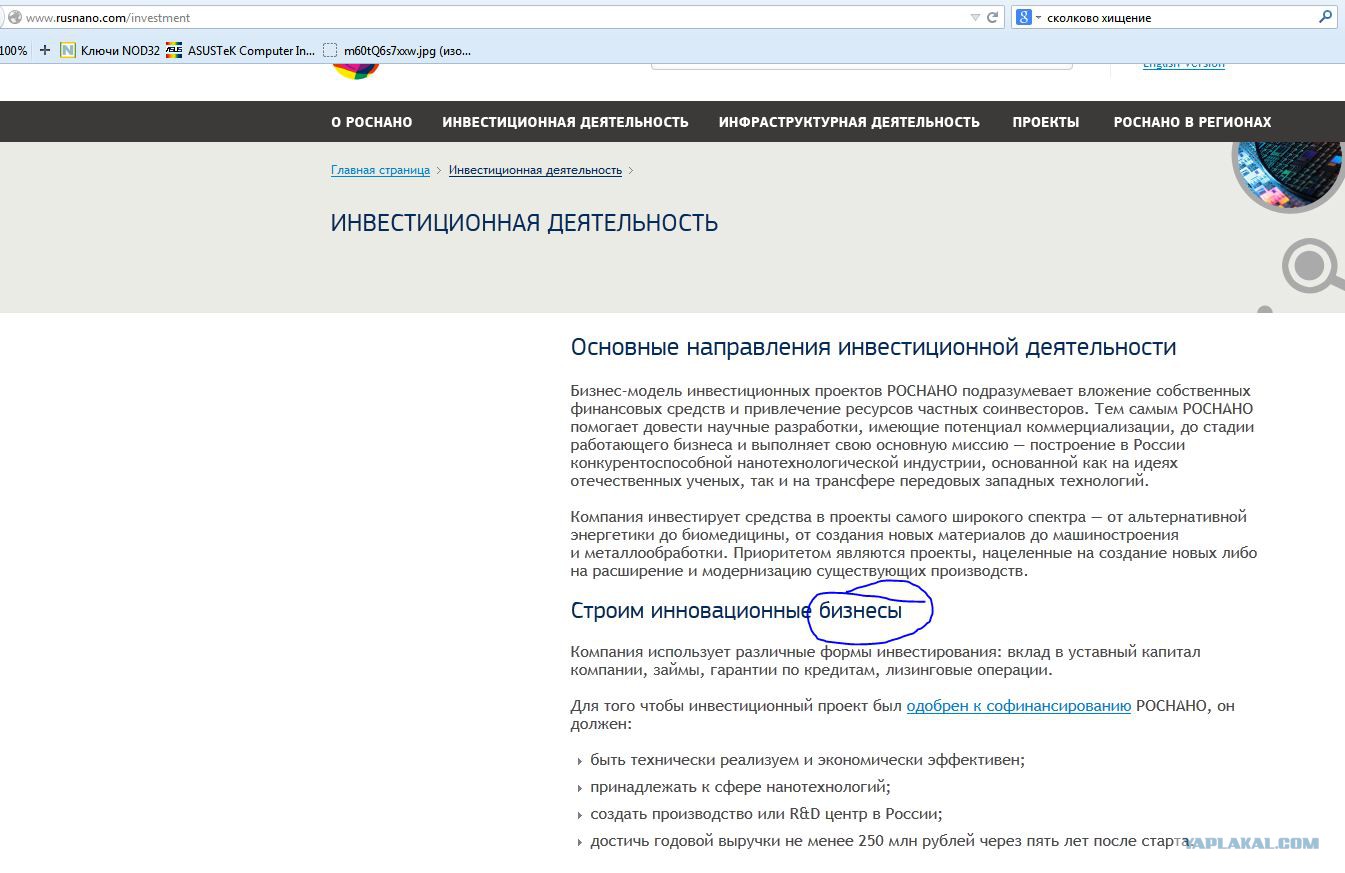Click the globe site identity icon
The height and width of the screenshot is (873, 1345).
[14, 17]
